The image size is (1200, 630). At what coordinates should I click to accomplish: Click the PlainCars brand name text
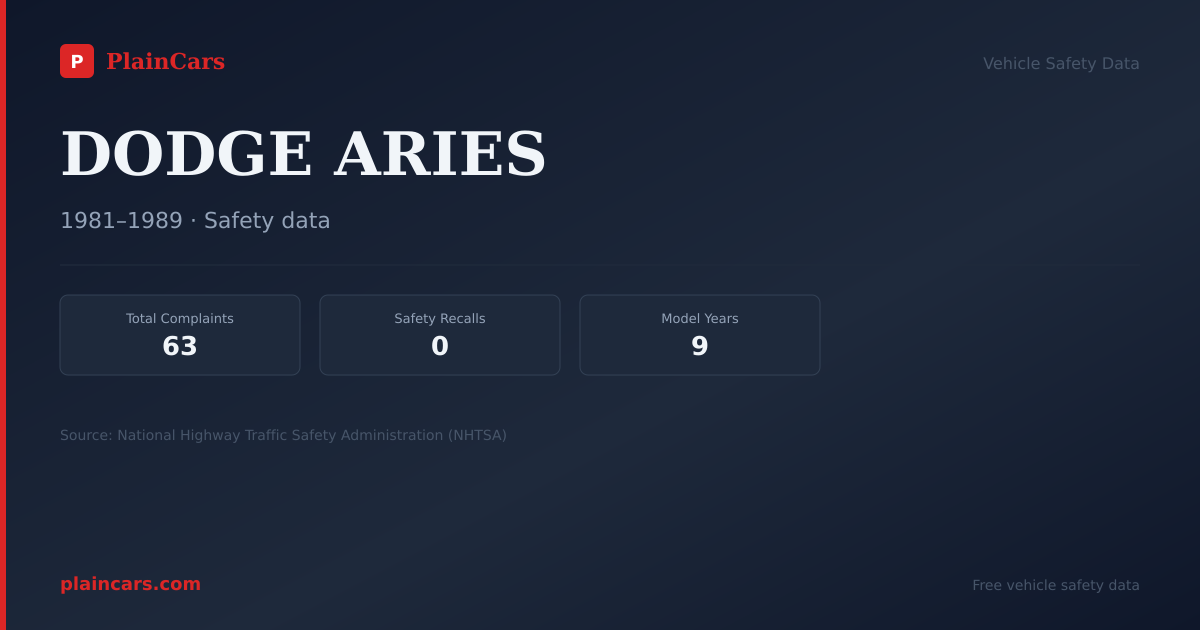pyautogui.click(x=165, y=62)
